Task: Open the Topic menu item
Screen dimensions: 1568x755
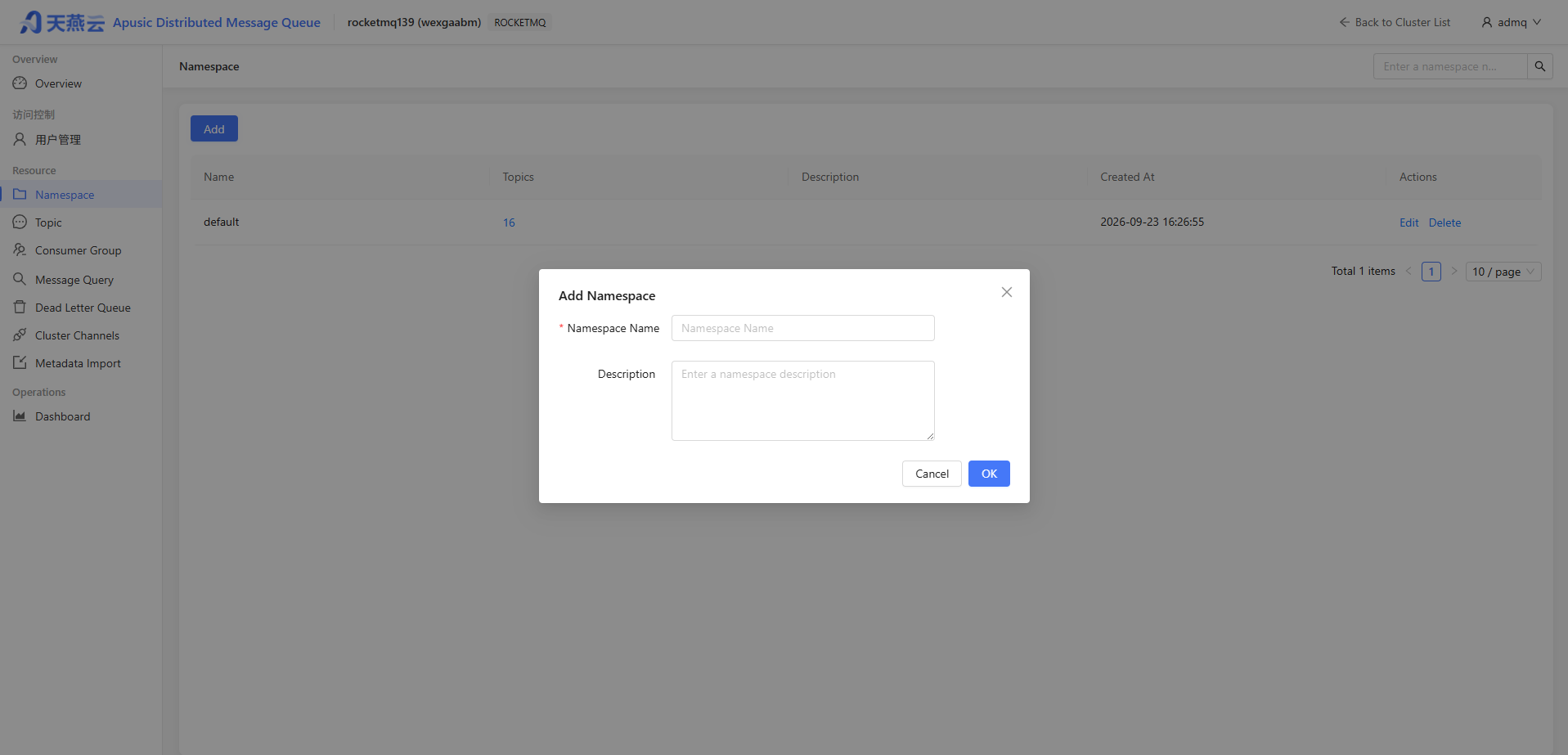Action: (81, 222)
